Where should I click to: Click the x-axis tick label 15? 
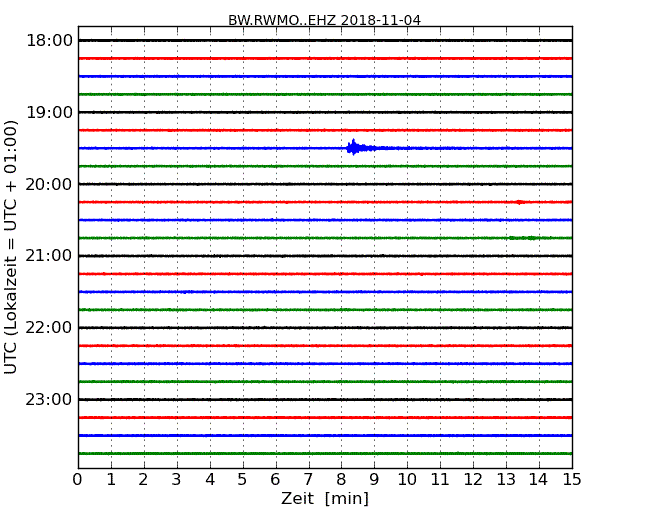point(572,480)
